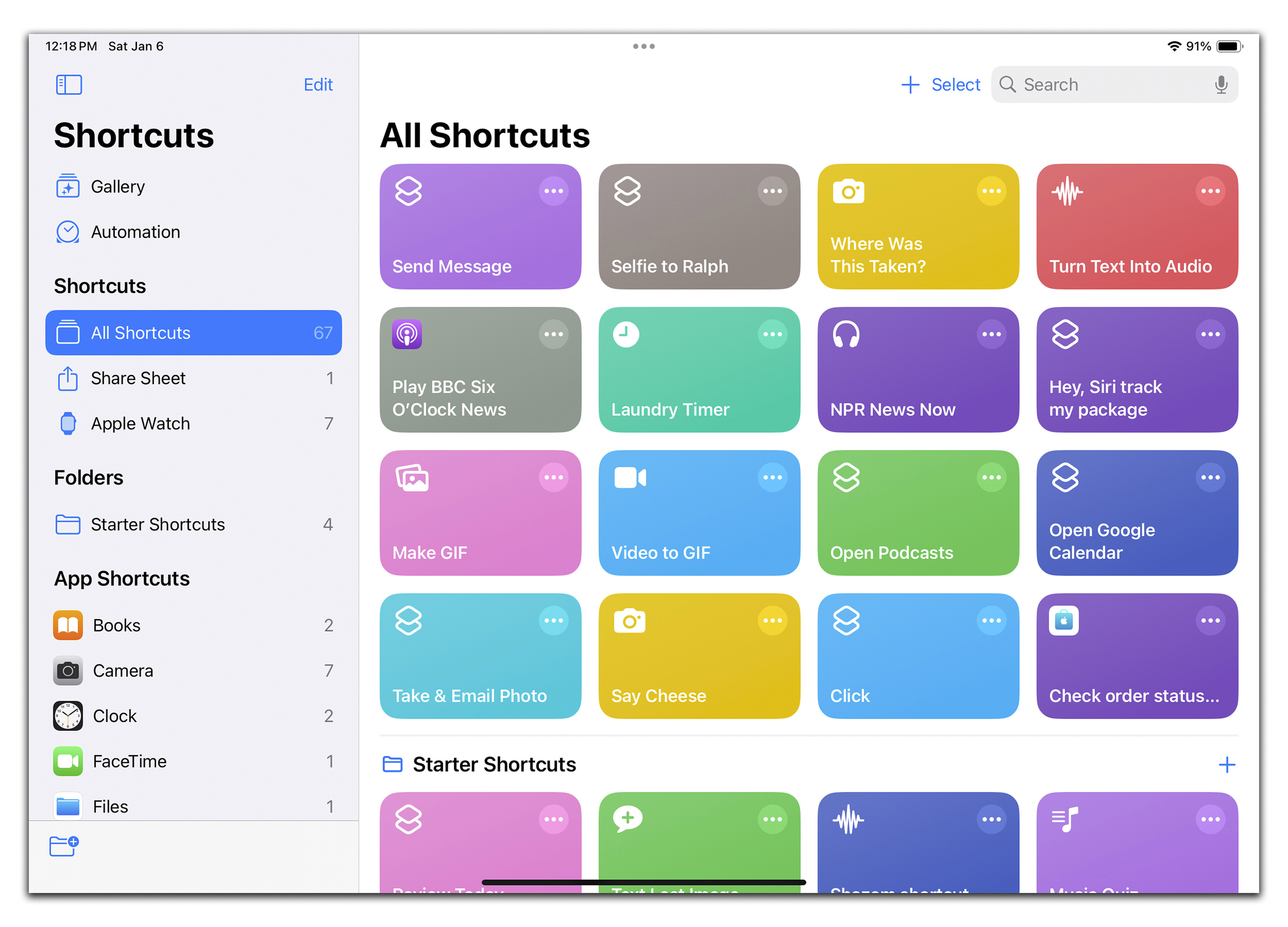1288x927 pixels.
Task: Run Open Google Calendar shortcut
Action: pyautogui.click(x=1137, y=513)
